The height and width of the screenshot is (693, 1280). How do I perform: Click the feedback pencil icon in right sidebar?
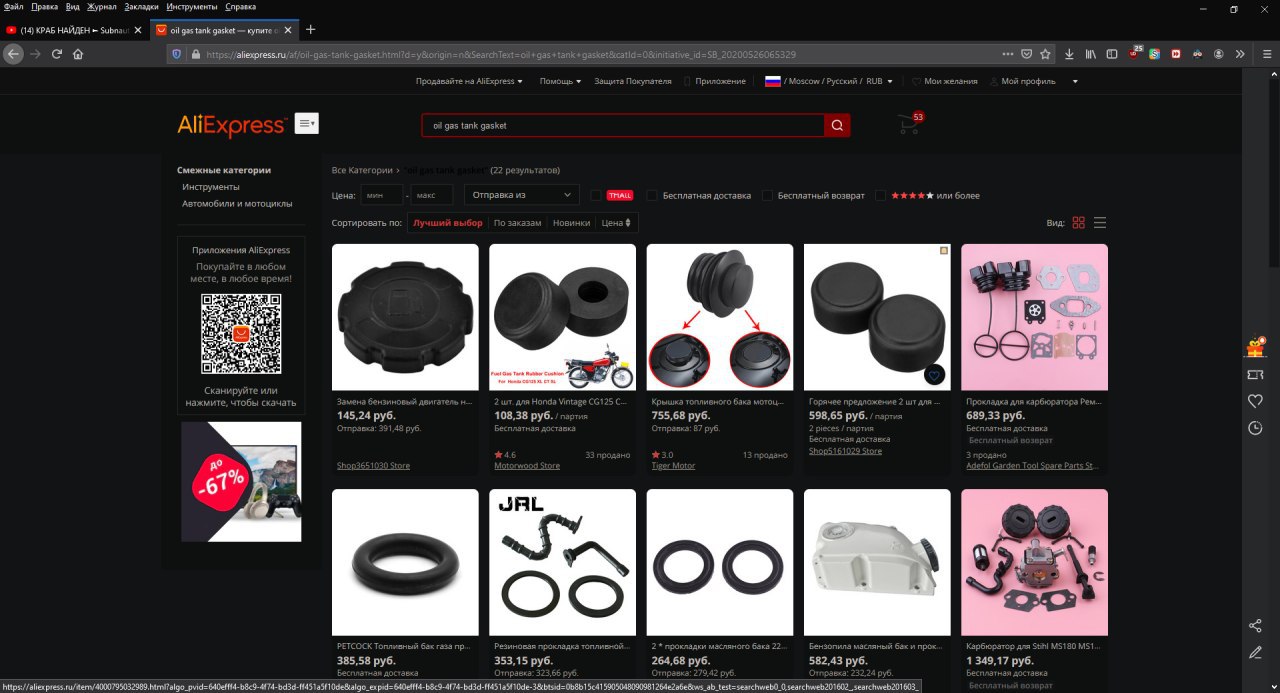tap(1255, 652)
